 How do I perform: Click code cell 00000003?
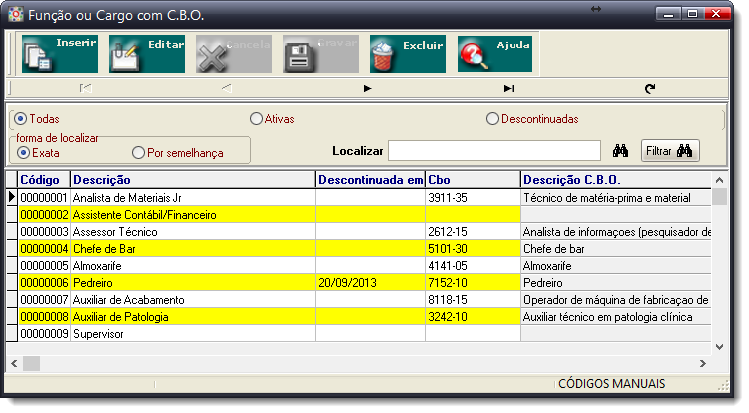coord(44,232)
